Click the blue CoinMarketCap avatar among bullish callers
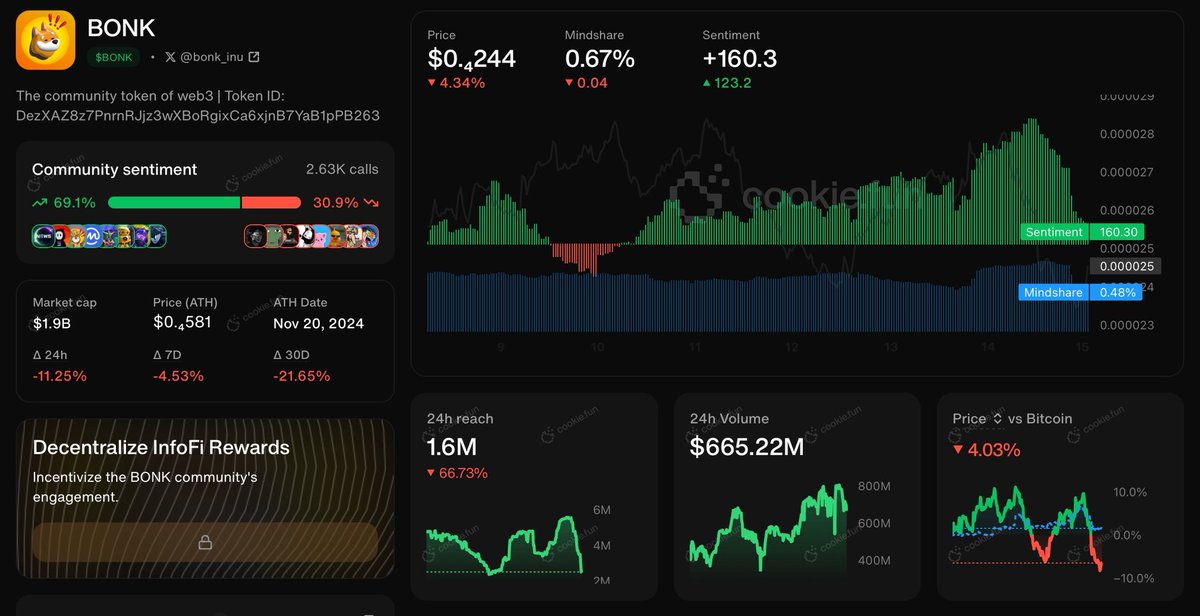The height and width of the screenshot is (616, 1200). pos(91,236)
